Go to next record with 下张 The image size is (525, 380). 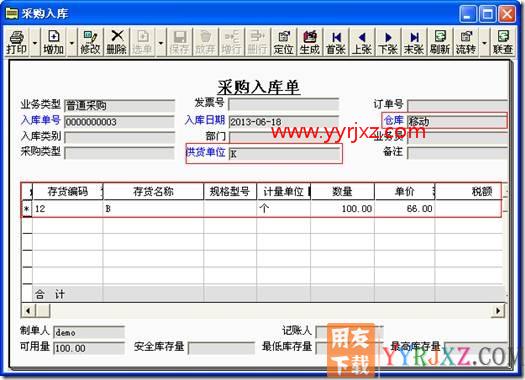pyautogui.click(x=388, y=42)
